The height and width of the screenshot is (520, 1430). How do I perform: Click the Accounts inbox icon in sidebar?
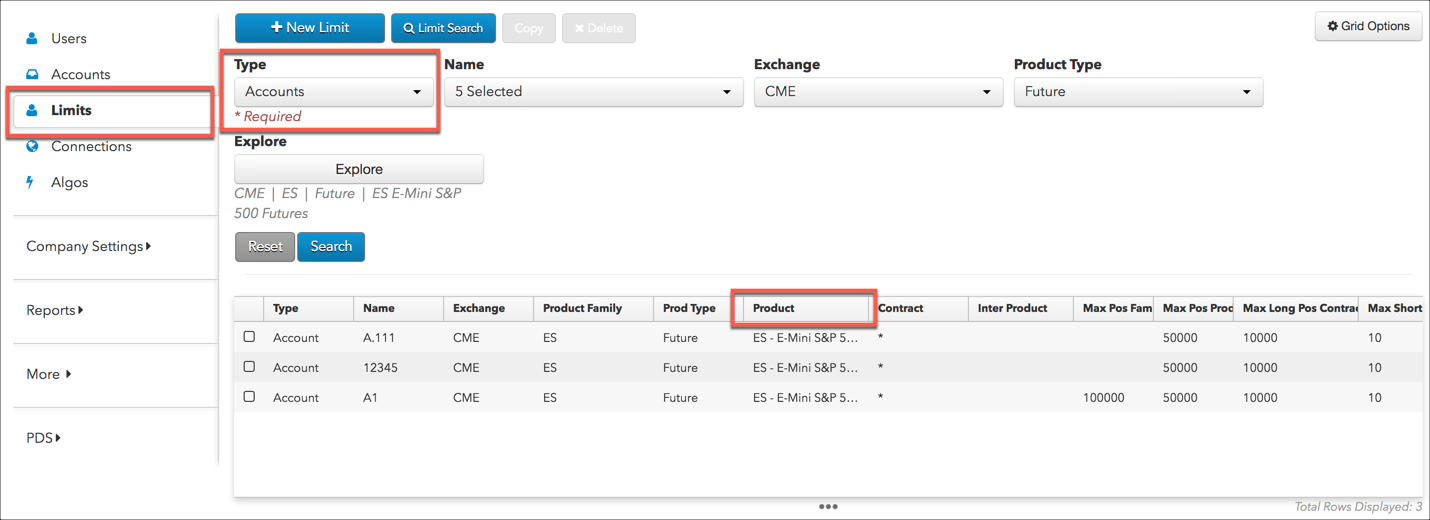pos(32,74)
